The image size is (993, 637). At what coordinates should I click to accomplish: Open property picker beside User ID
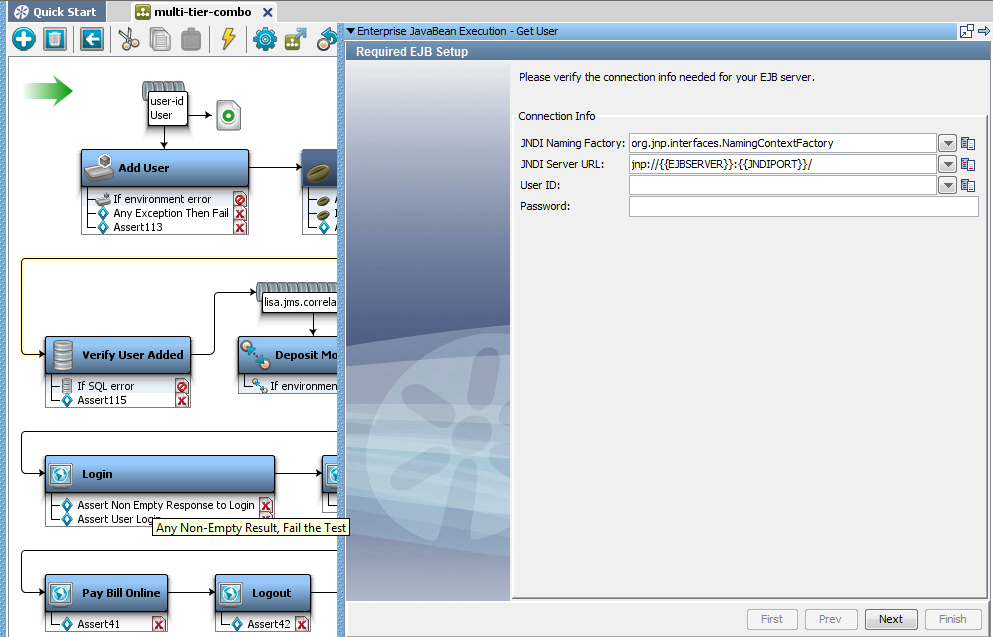click(x=968, y=186)
